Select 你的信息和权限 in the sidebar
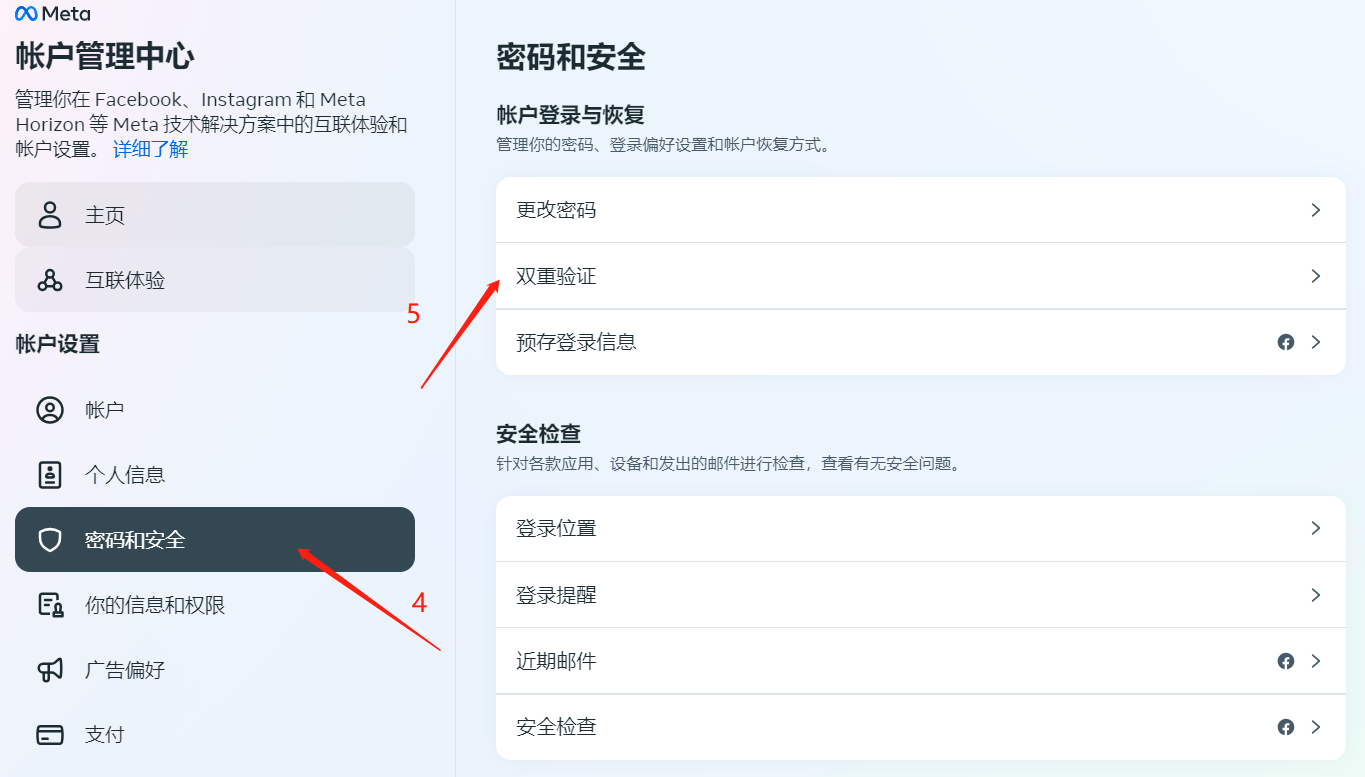The image size is (1365, 777). (x=214, y=605)
